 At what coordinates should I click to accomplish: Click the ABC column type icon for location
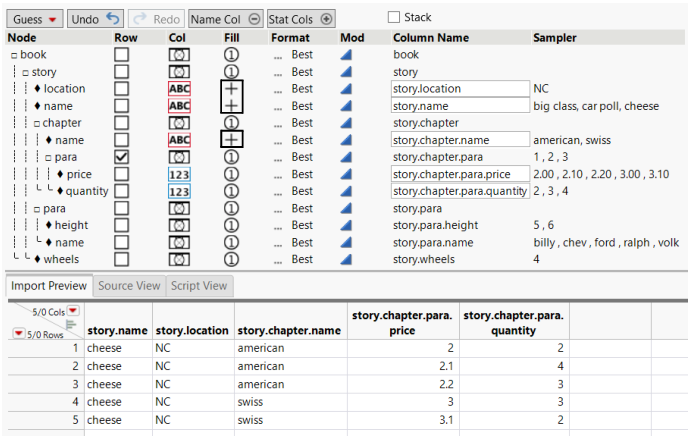[179, 89]
